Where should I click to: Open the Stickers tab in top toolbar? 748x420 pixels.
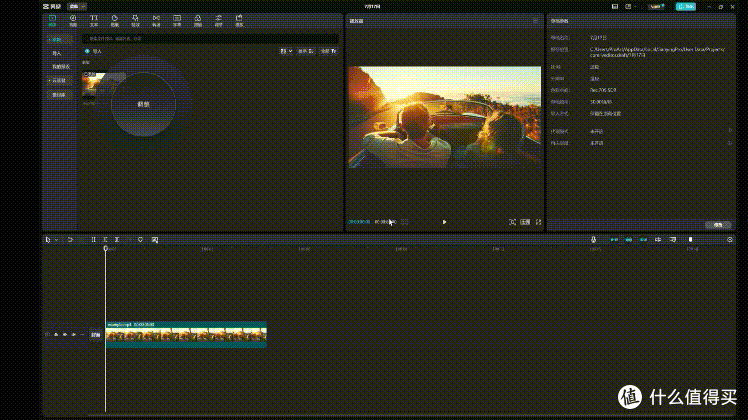click(x=114, y=21)
